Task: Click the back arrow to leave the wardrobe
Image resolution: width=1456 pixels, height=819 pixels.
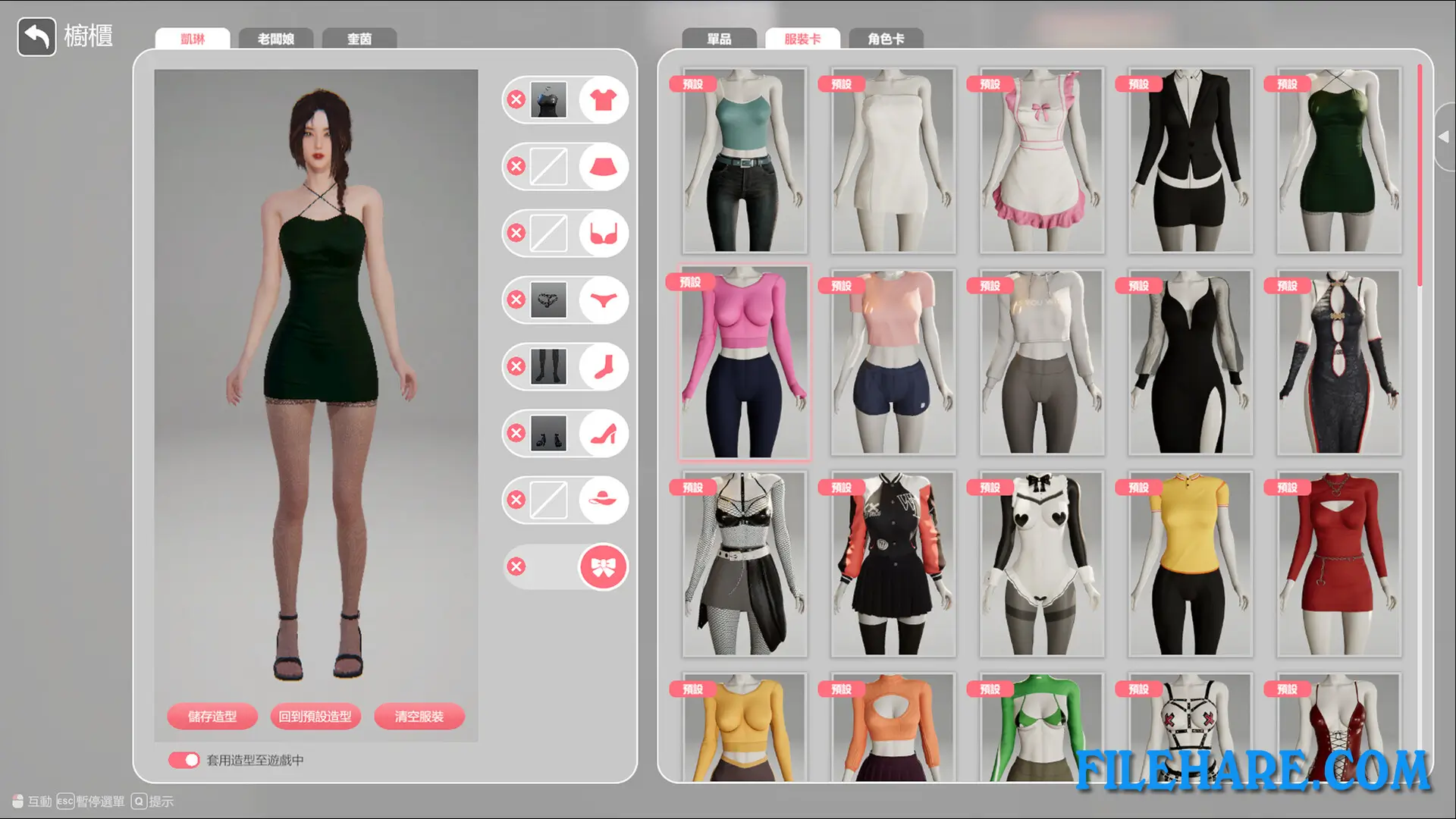Action: 36,36
